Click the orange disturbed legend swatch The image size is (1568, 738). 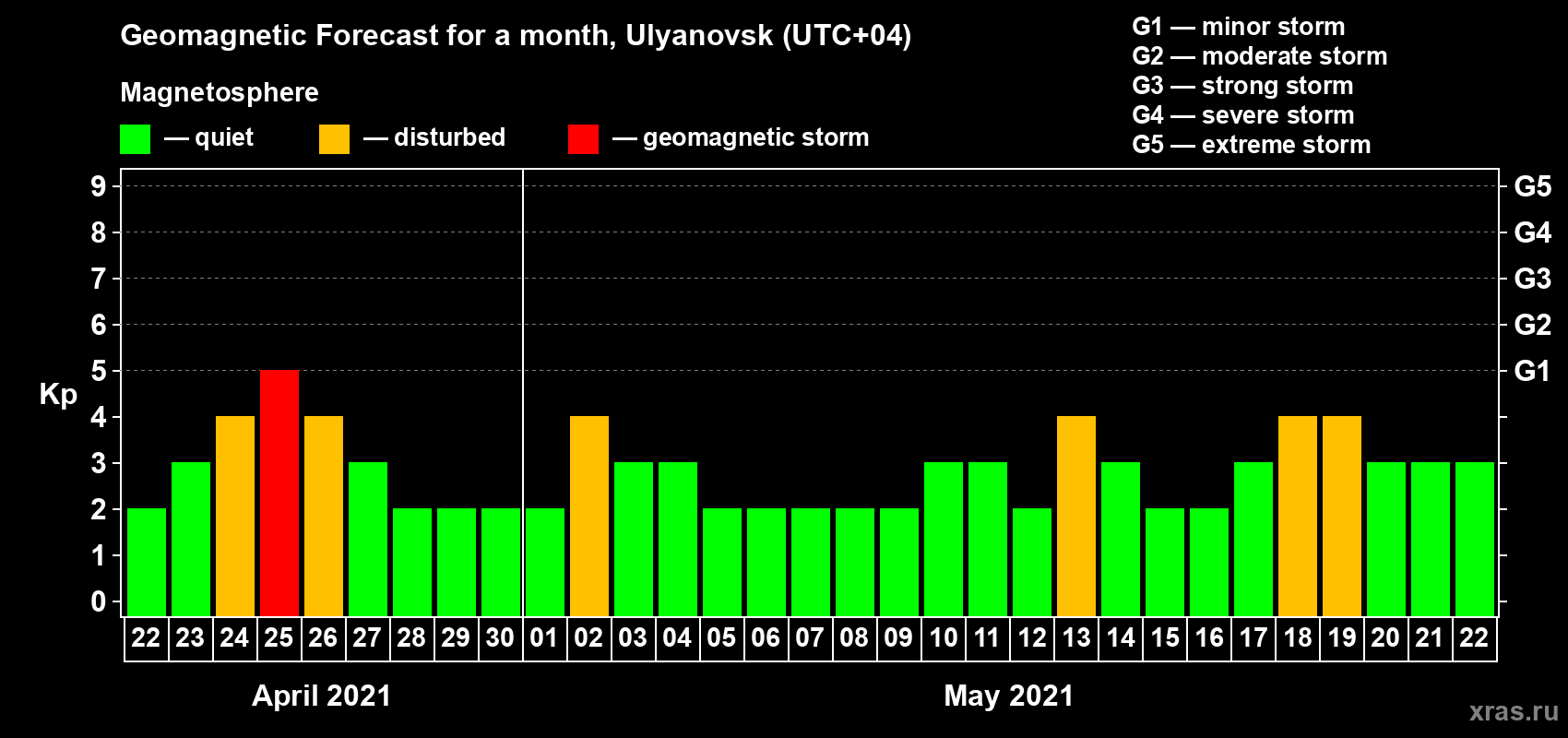pos(334,139)
